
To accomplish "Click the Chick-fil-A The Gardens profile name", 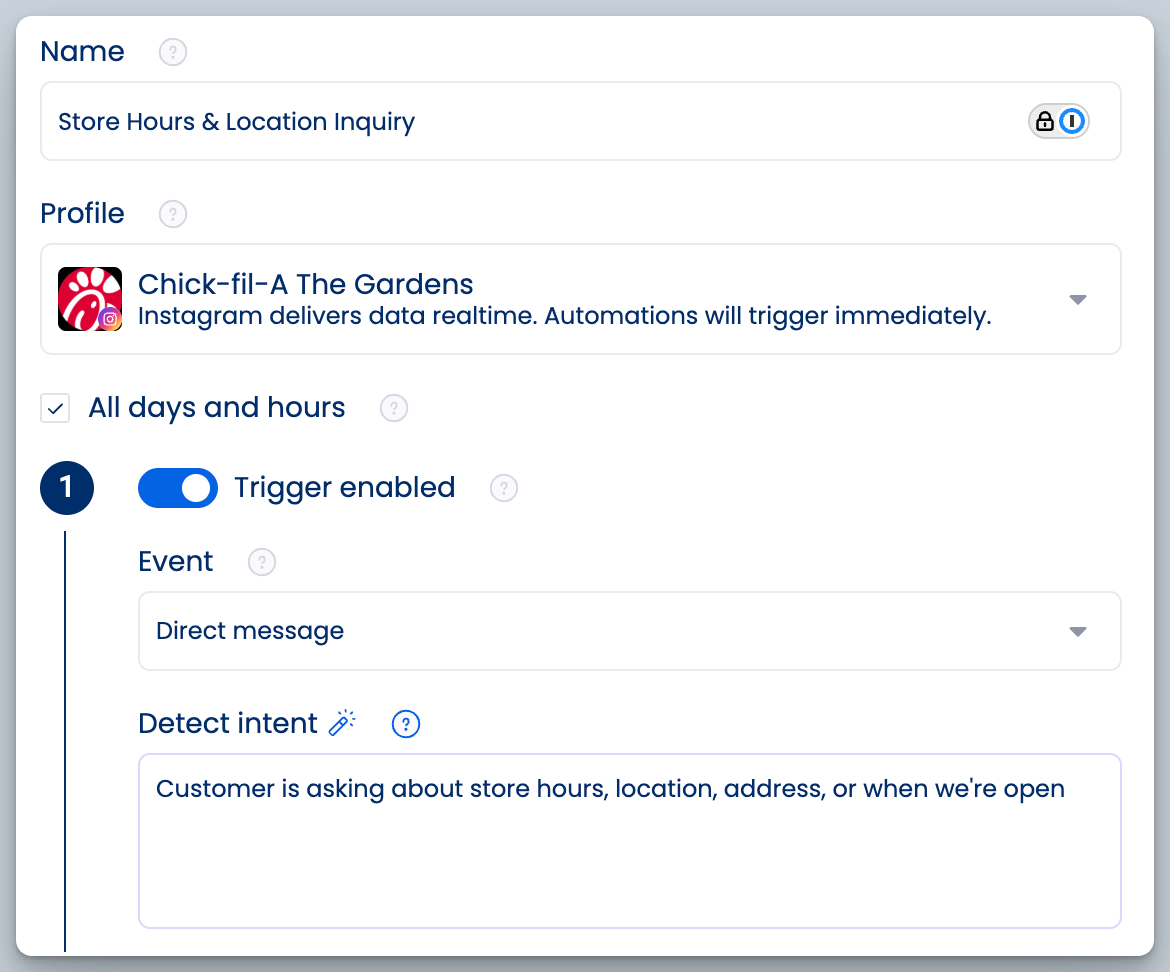I will tap(303, 284).
